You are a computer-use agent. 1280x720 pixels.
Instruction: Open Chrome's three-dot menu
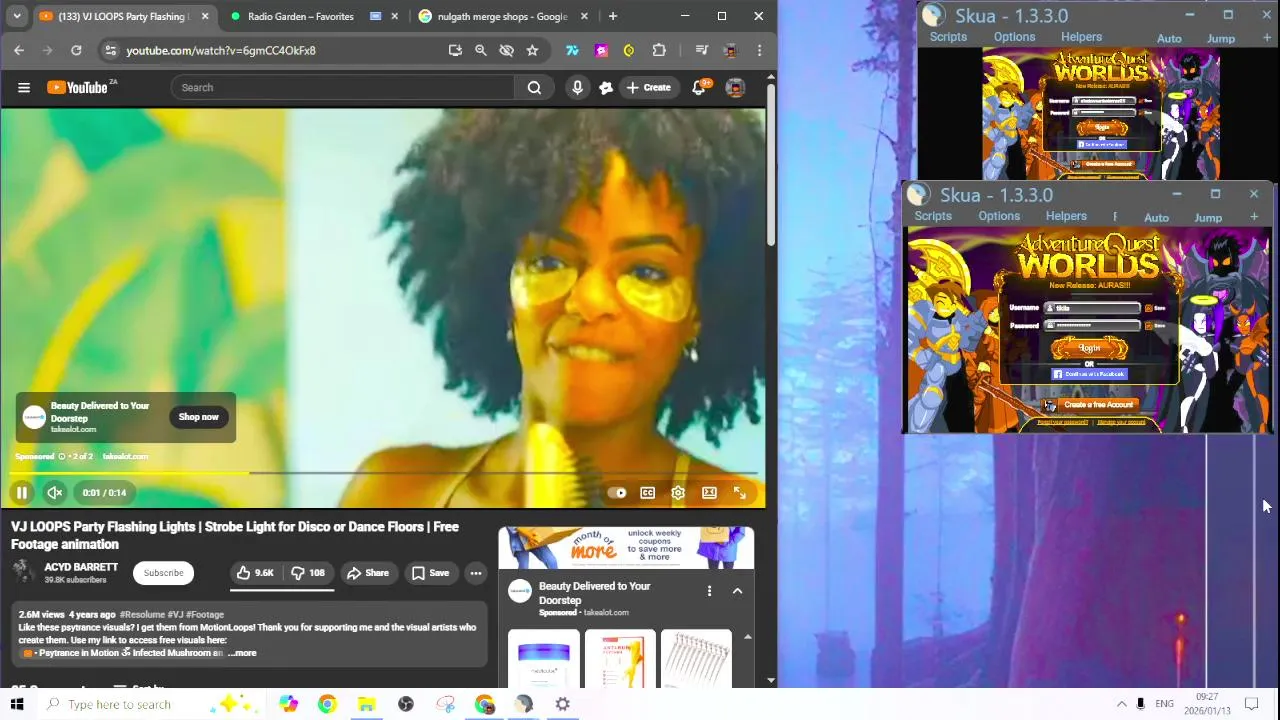759,50
